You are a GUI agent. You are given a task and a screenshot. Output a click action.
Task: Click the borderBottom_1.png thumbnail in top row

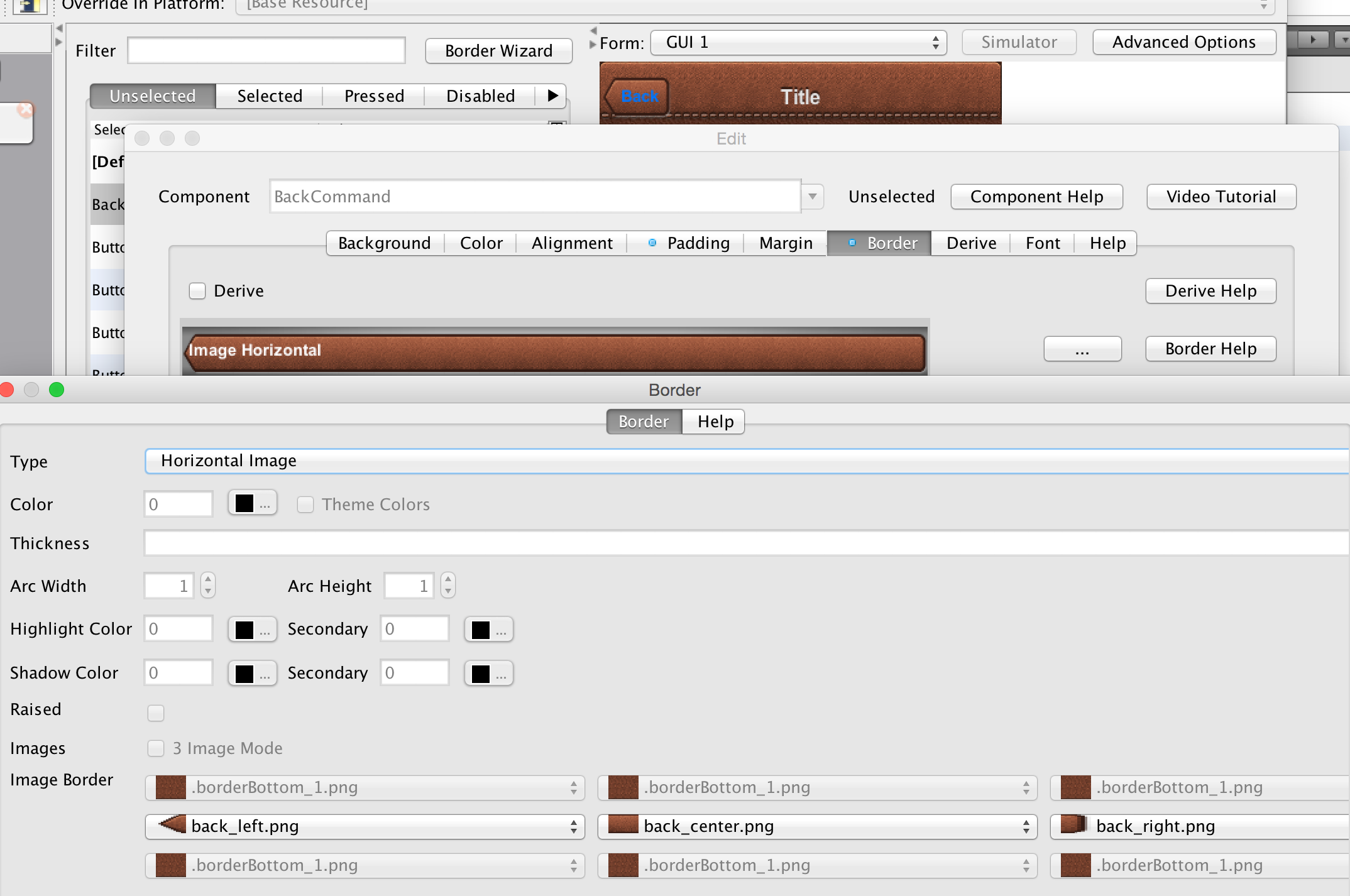coord(170,787)
